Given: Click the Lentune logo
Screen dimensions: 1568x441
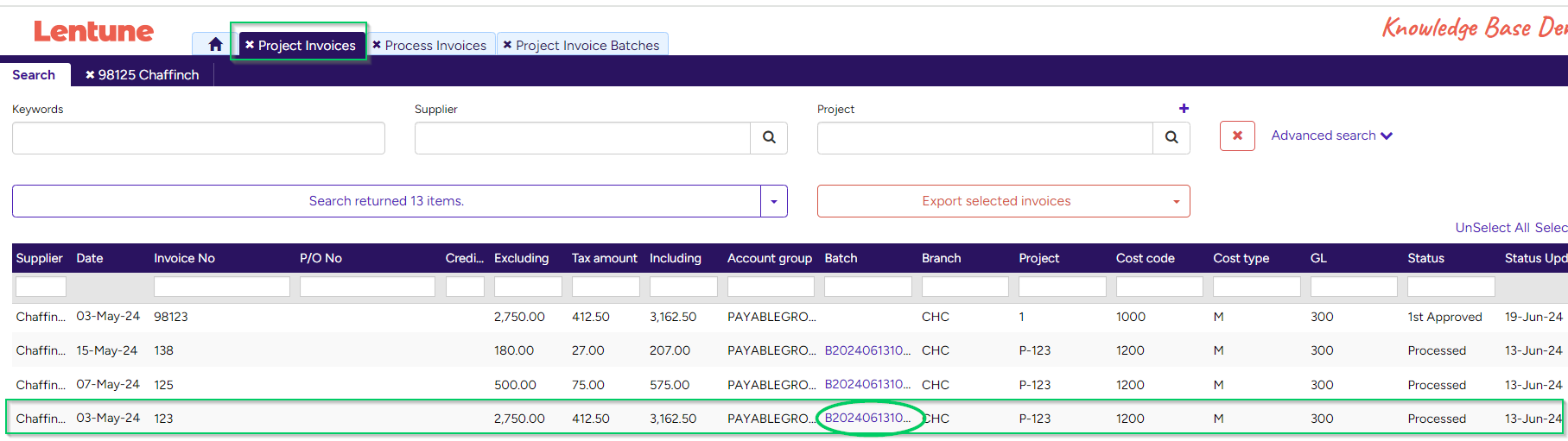Looking at the screenshot, I should 93,31.
